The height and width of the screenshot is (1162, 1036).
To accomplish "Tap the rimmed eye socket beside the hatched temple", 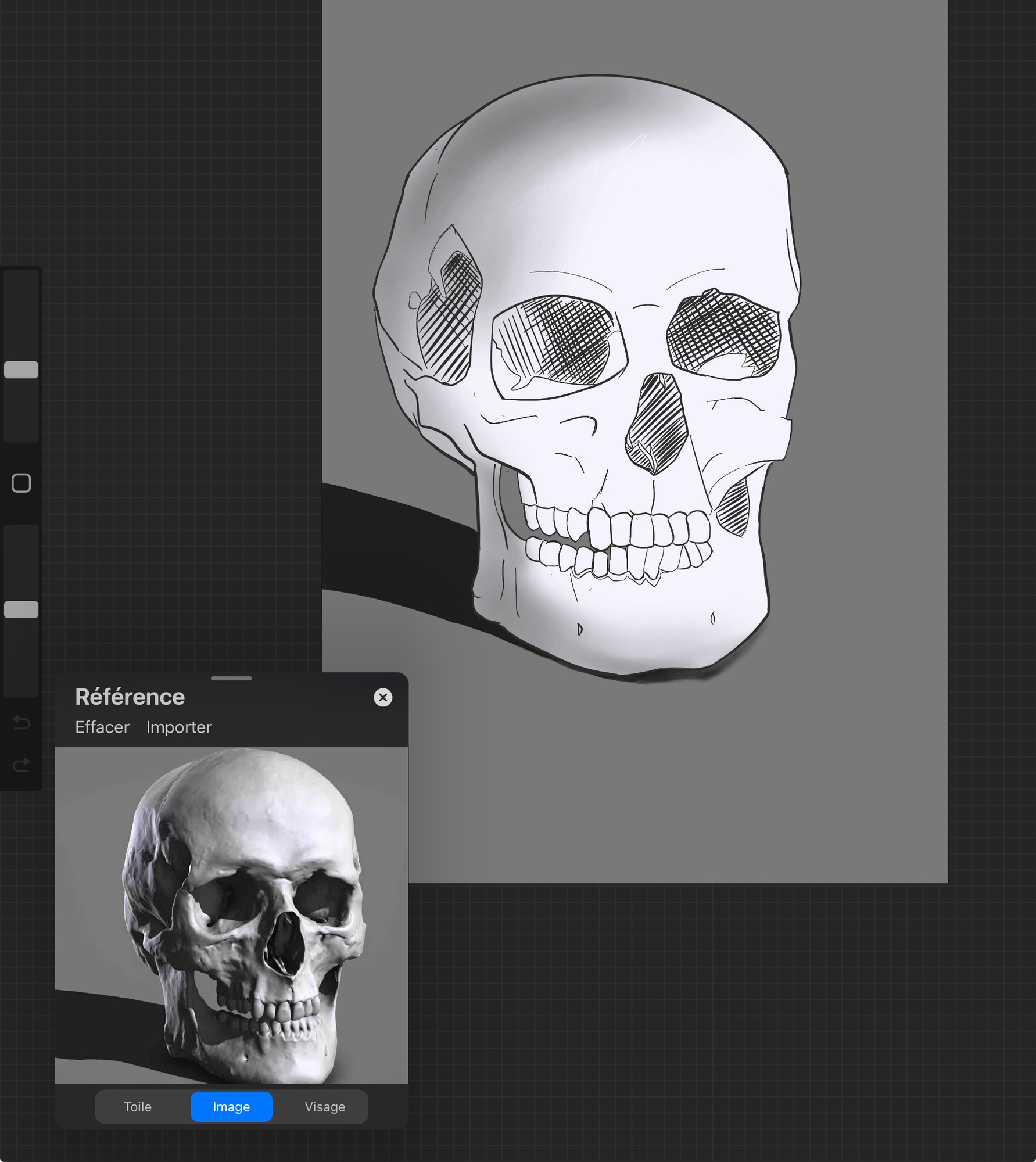I will pos(558,346).
